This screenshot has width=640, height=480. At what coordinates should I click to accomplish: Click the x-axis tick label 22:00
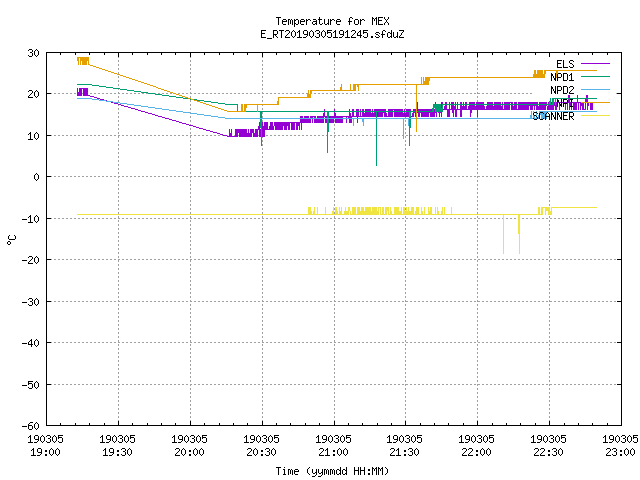click(476, 452)
